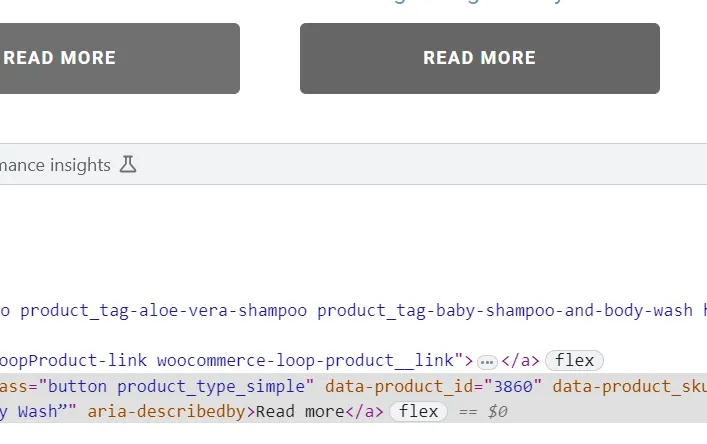Toggle flex badge next to Read more anchor
This screenshot has width=707, height=444.
(x=418, y=411)
